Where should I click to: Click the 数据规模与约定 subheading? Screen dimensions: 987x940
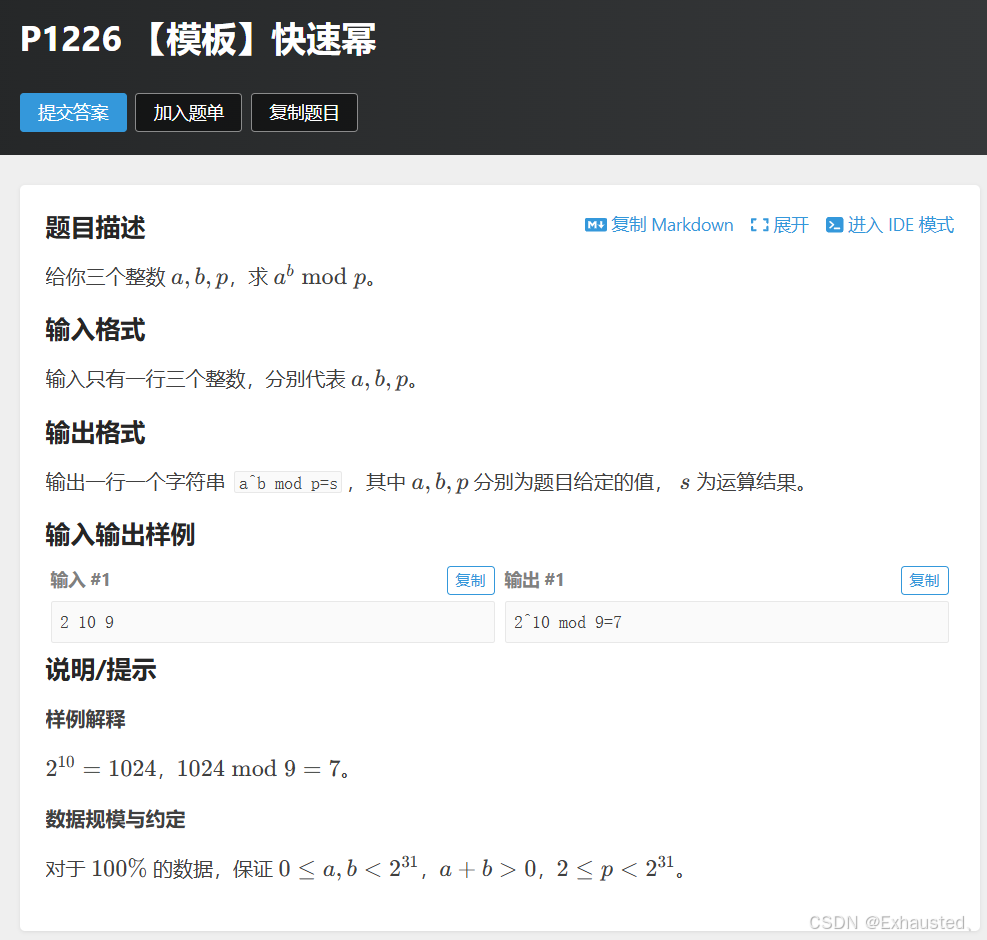pos(115,819)
